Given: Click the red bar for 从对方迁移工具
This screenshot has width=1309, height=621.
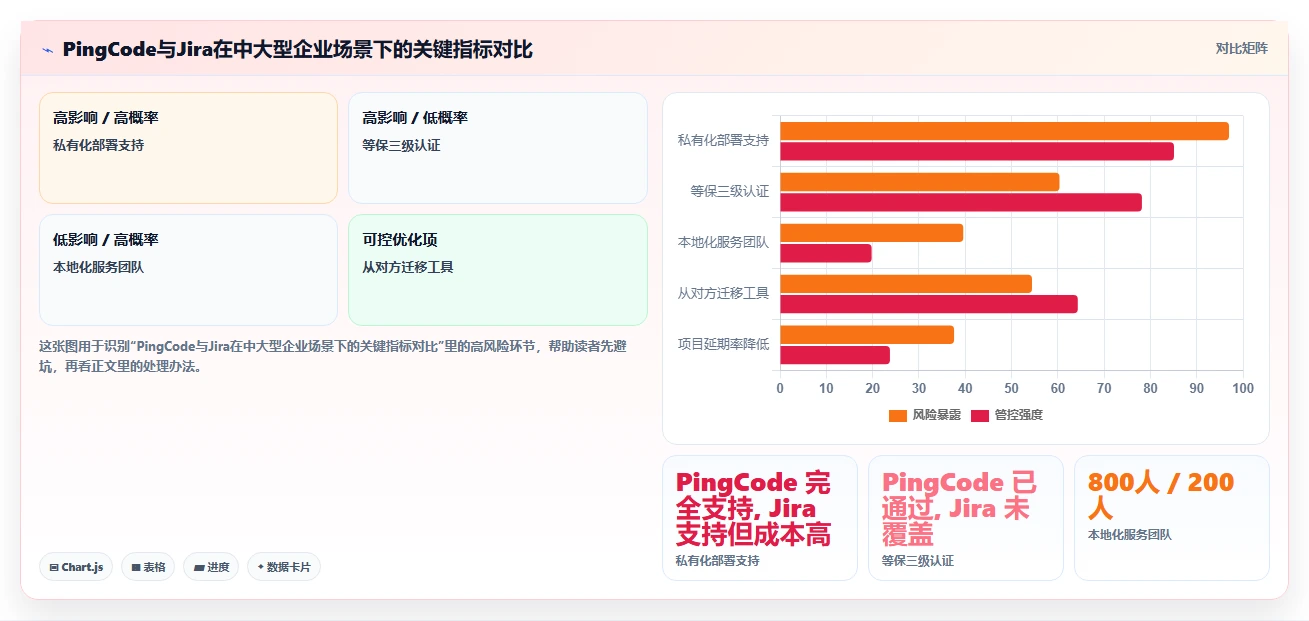Looking at the screenshot, I should 929,304.
